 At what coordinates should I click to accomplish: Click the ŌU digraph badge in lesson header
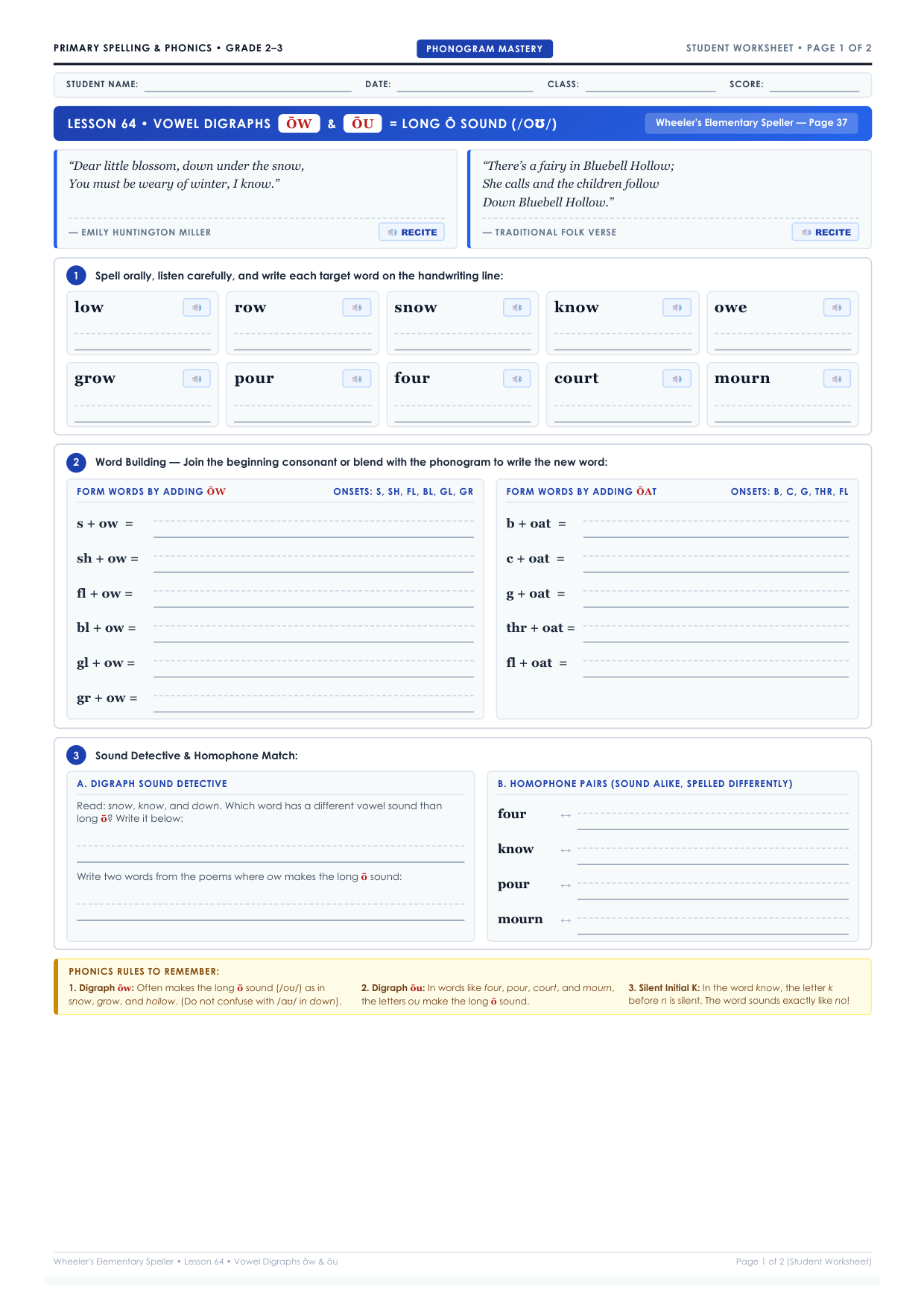(x=363, y=124)
